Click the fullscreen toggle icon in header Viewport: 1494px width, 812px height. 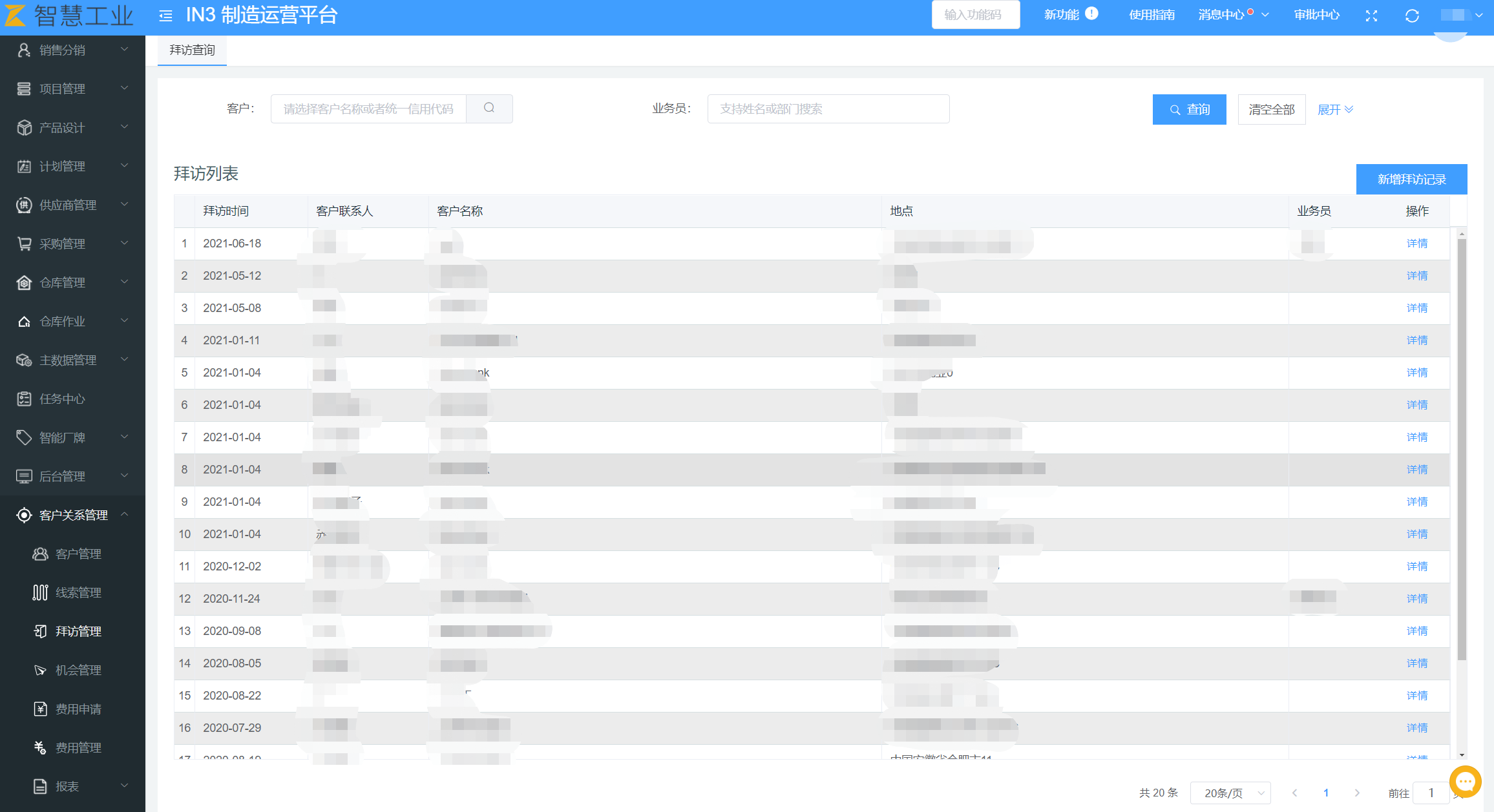click(1371, 16)
